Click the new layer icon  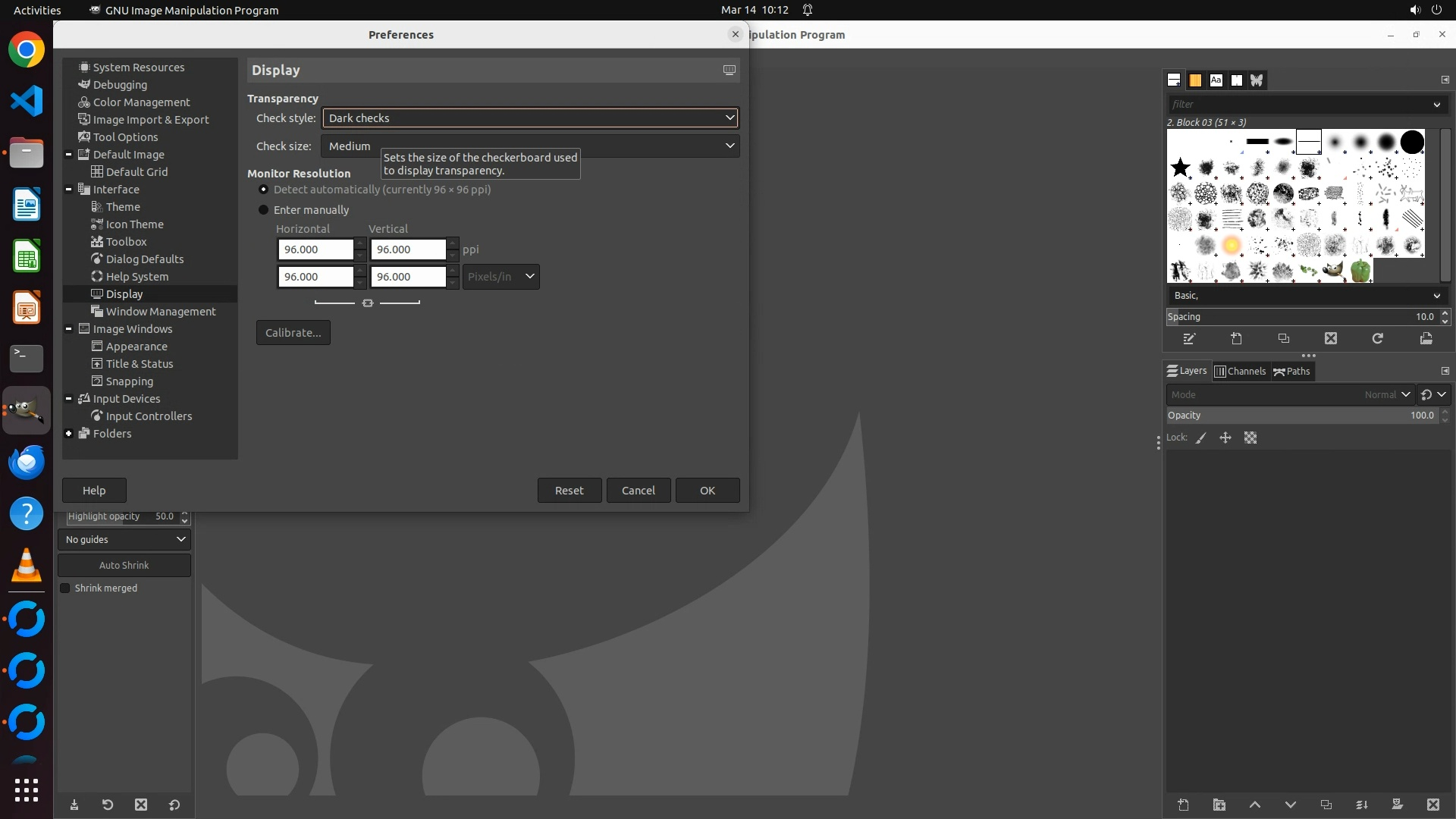(1183, 805)
